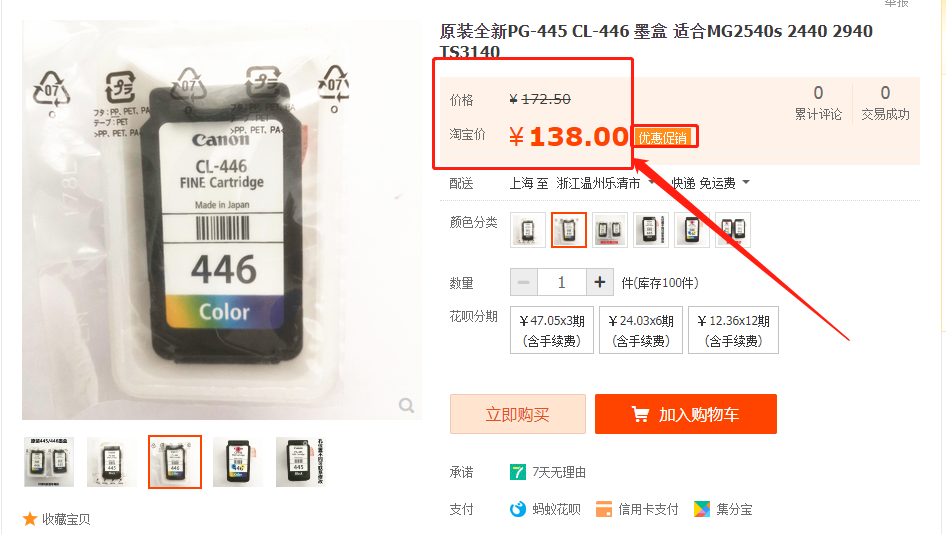Select the ¥24.03x6期 installment option

pos(641,330)
